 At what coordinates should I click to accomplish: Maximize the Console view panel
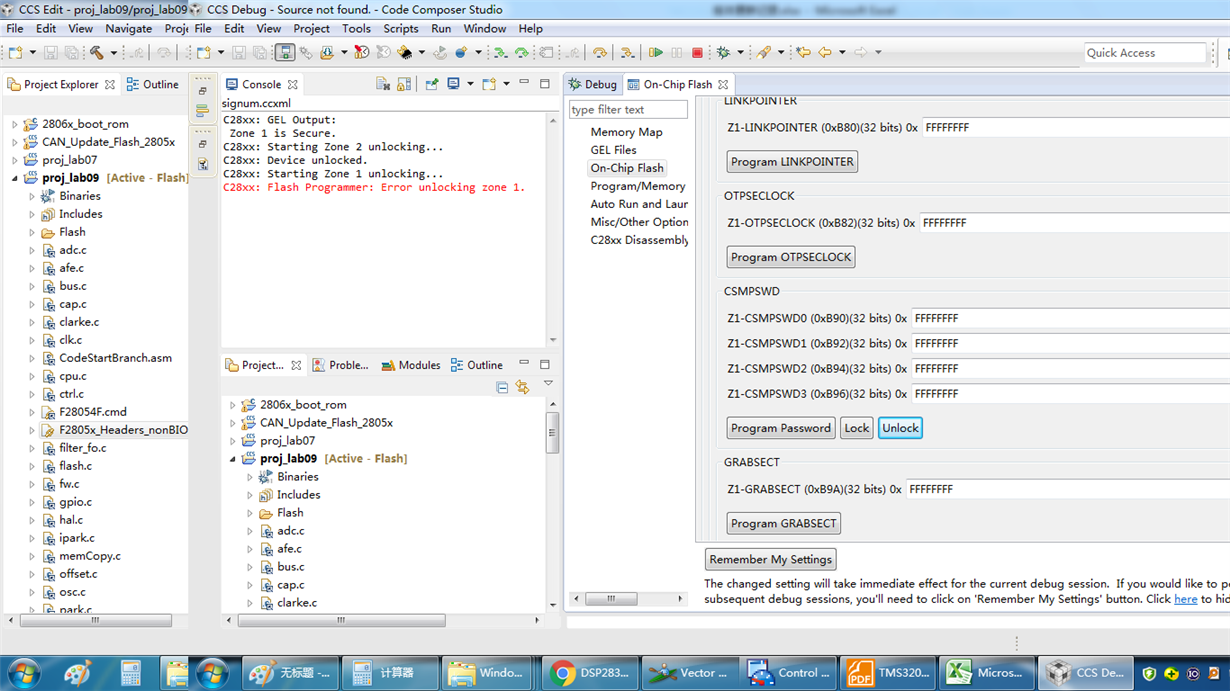(x=545, y=84)
